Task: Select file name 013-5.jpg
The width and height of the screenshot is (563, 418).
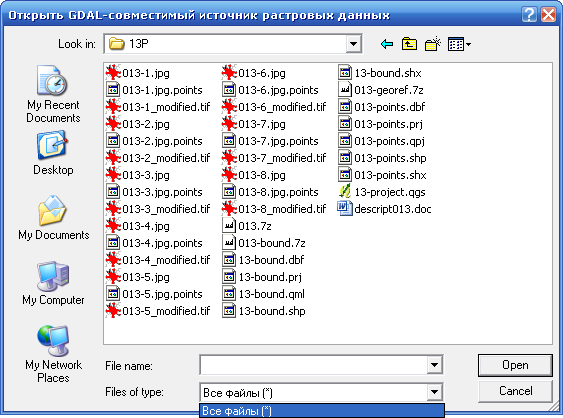Action: coord(146,277)
